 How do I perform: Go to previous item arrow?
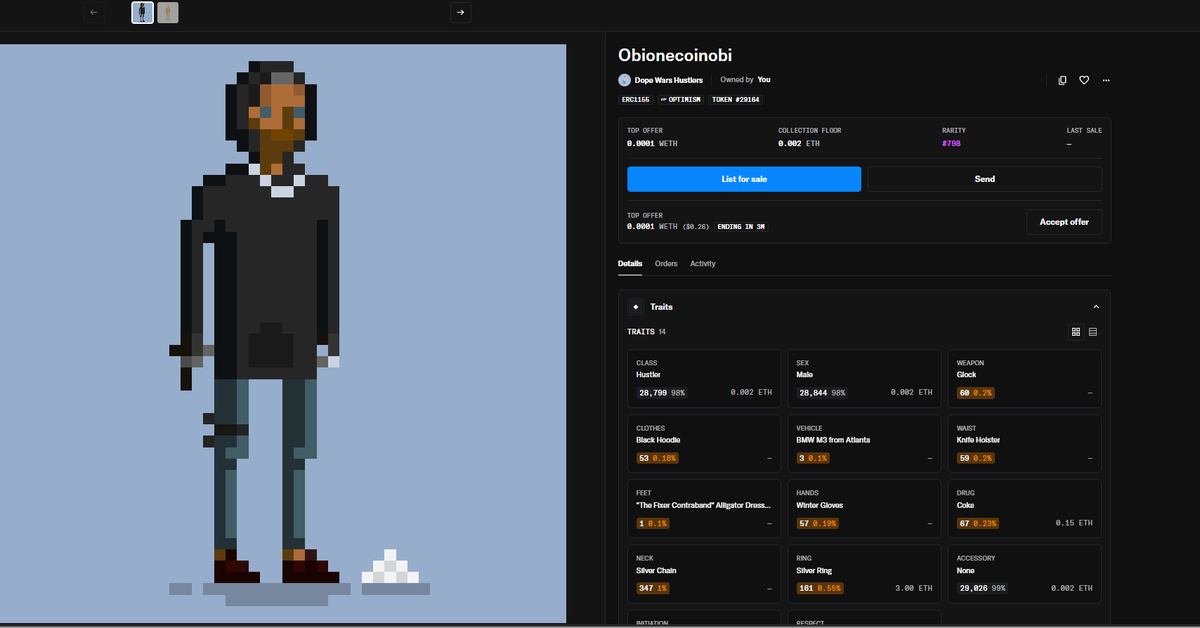(94, 12)
